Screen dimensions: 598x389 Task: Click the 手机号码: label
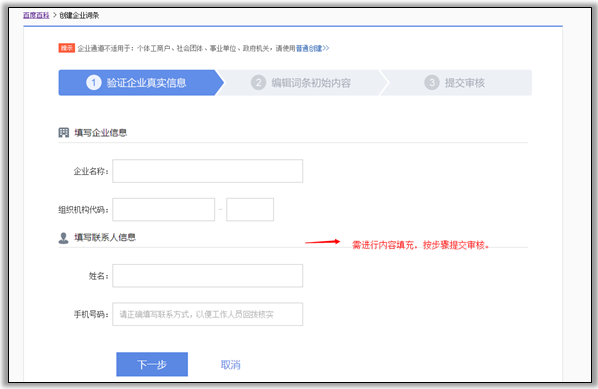pos(91,315)
